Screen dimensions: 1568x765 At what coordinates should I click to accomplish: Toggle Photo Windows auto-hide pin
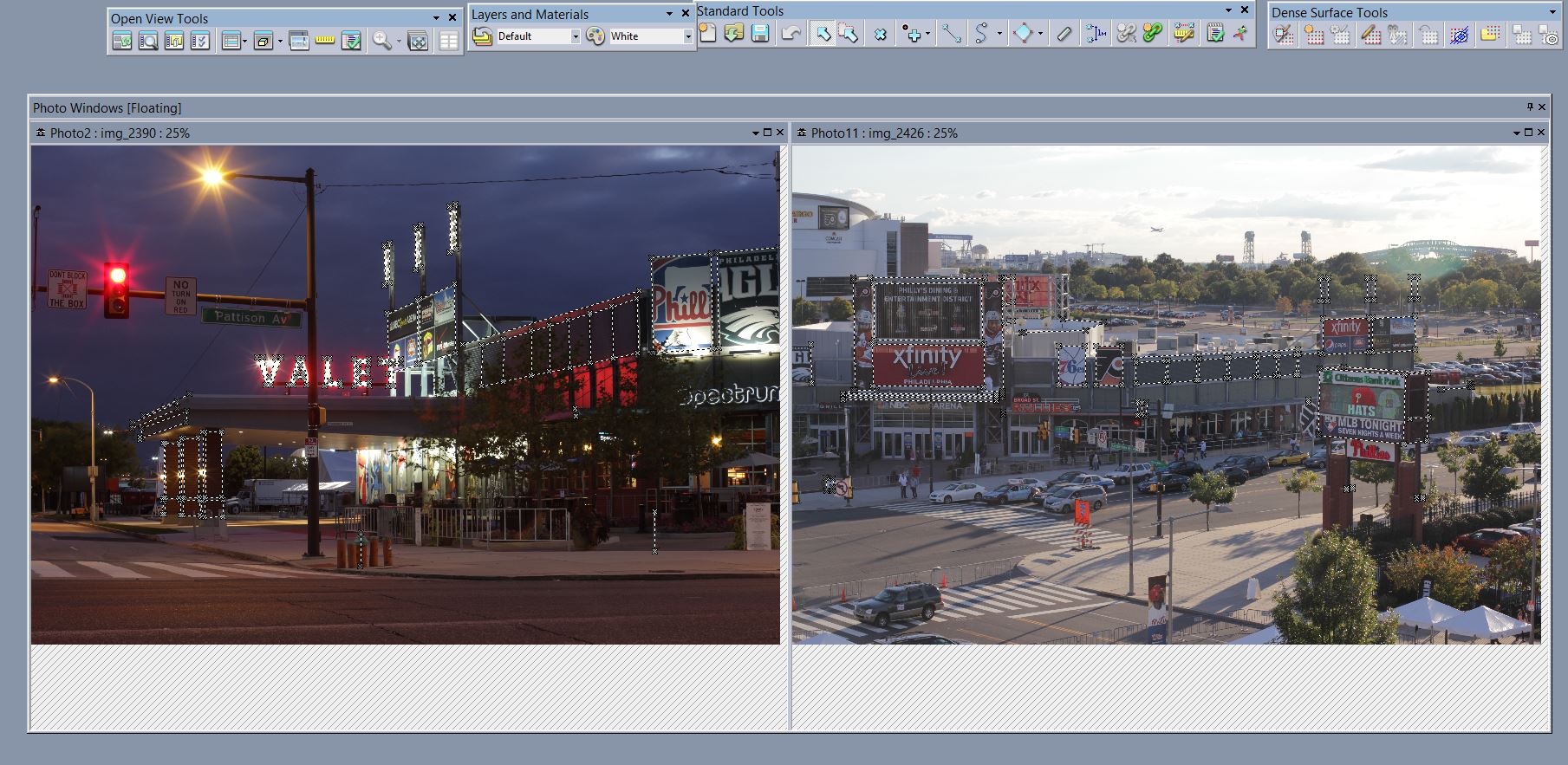(1530, 107)
